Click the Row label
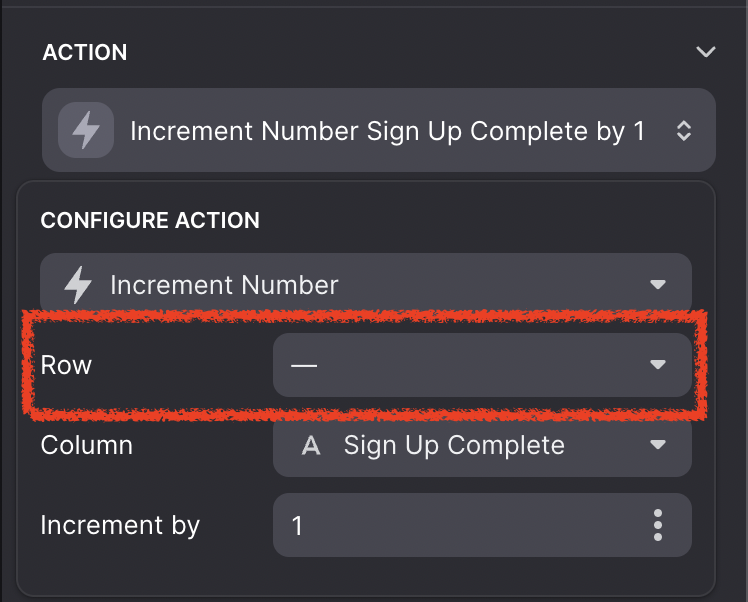The image size is (748, 602). click(66, 365)
